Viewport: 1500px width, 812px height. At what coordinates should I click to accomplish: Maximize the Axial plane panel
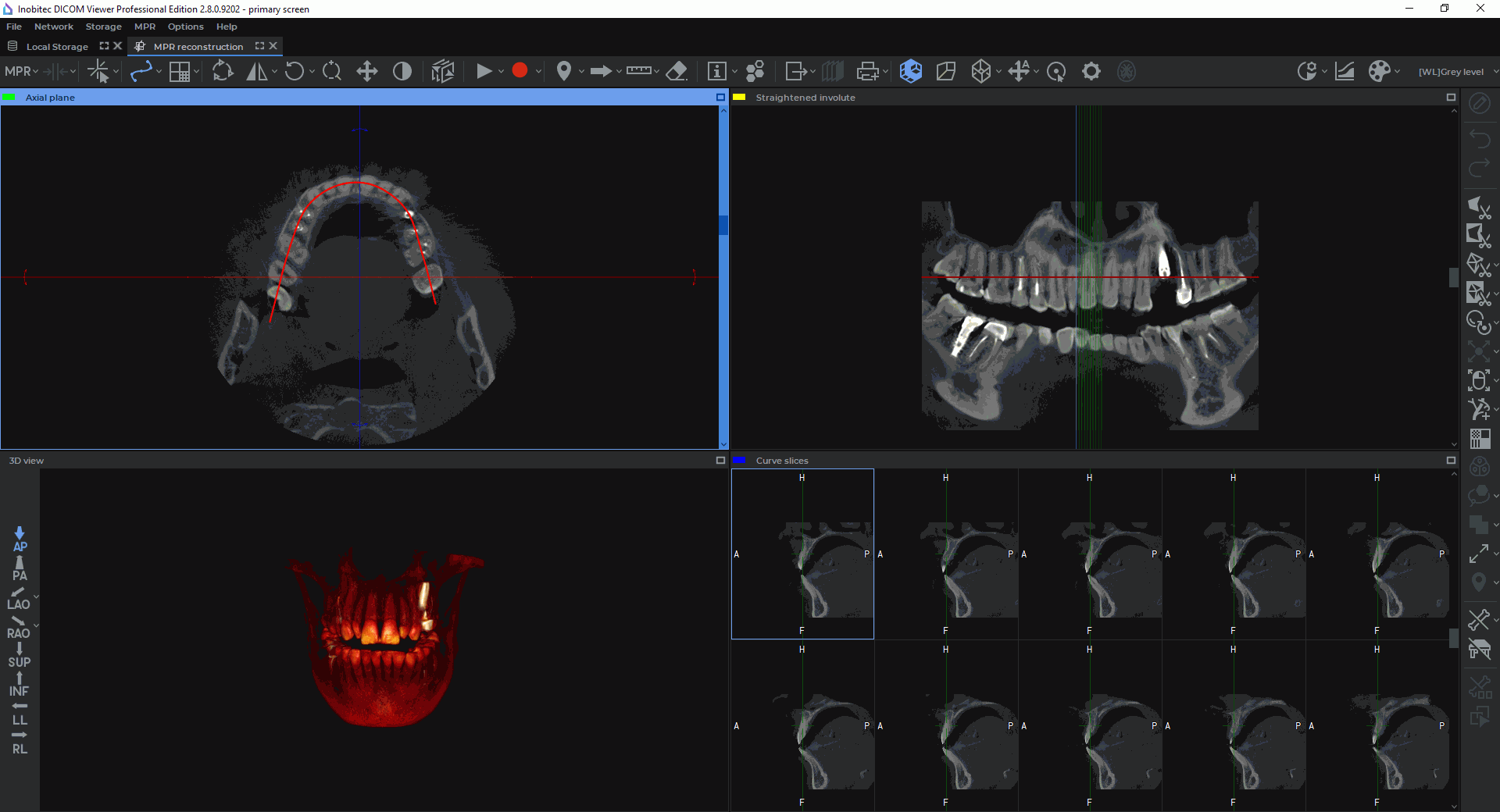tap(720, 98)
